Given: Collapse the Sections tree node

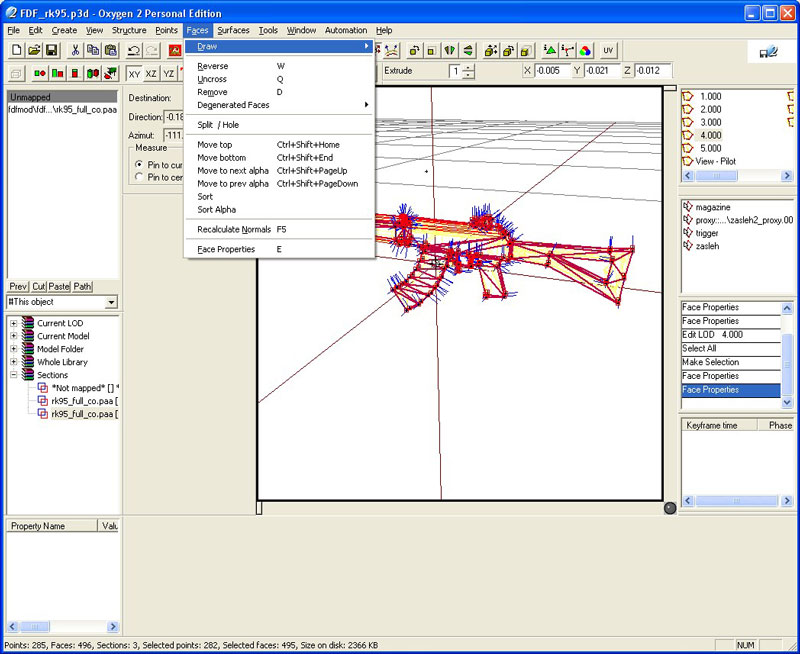Looking at the screenshot, I should tap(14, 375).
